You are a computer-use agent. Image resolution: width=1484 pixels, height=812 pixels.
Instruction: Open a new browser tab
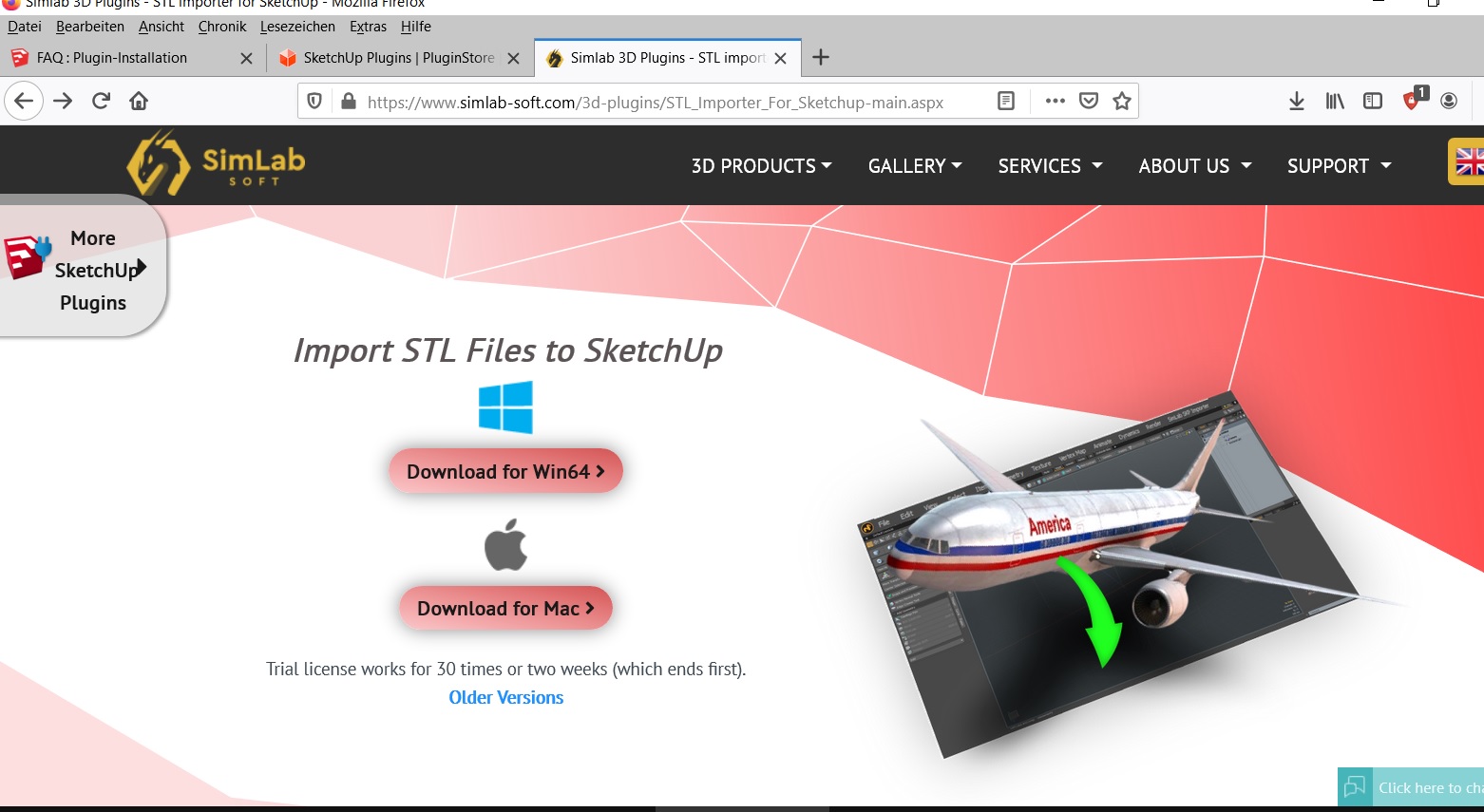(821, 58)
